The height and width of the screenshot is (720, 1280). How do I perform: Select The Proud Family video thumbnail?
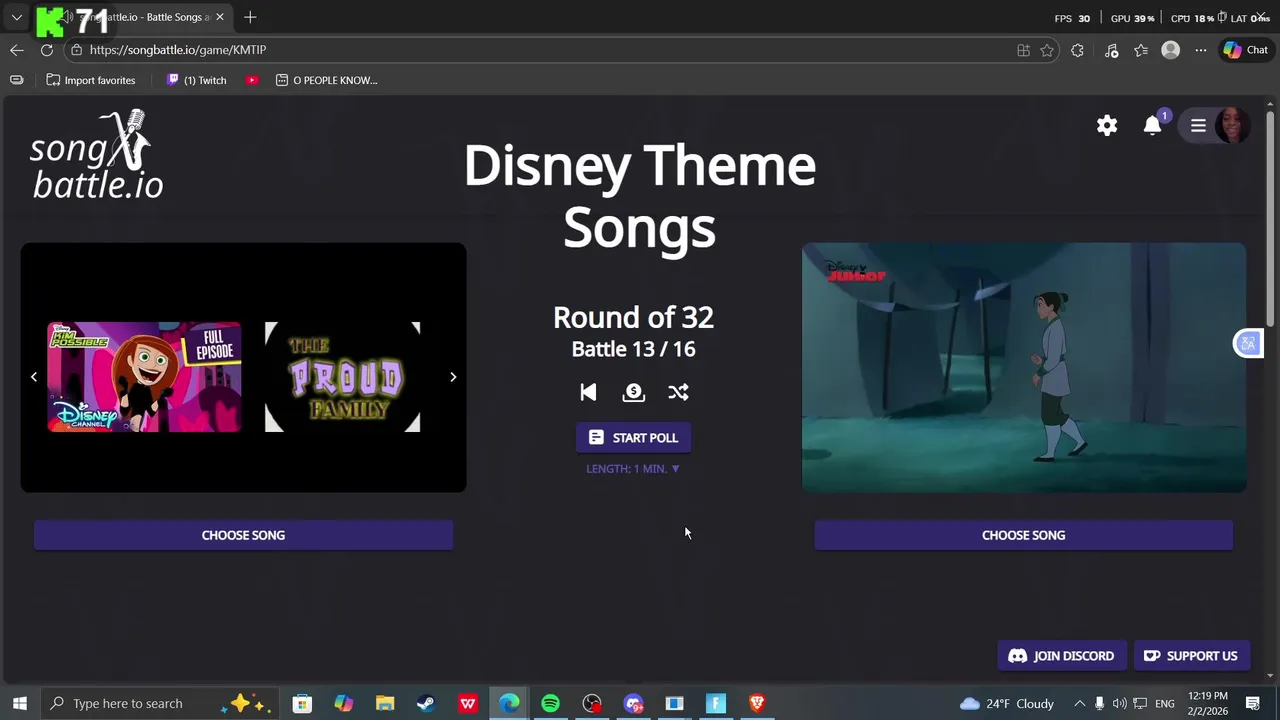(x=342, y=377)
